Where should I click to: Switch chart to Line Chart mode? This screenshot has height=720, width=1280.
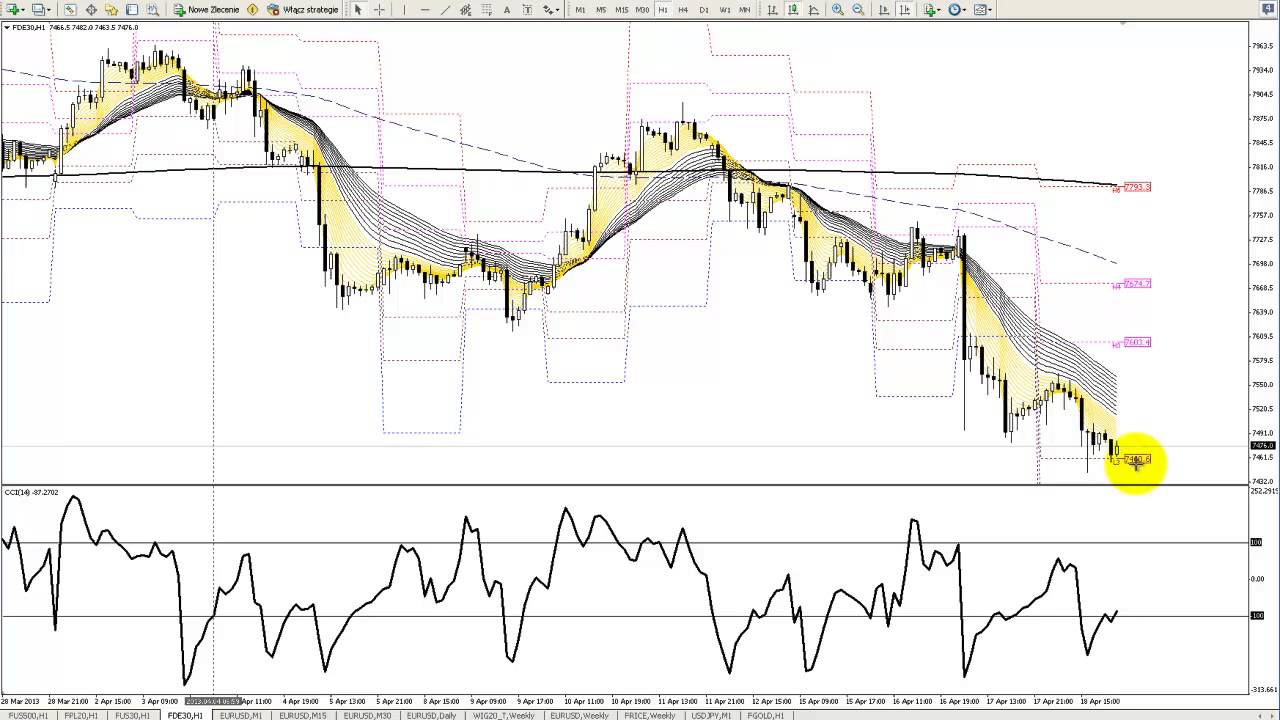tap(814, 9)
